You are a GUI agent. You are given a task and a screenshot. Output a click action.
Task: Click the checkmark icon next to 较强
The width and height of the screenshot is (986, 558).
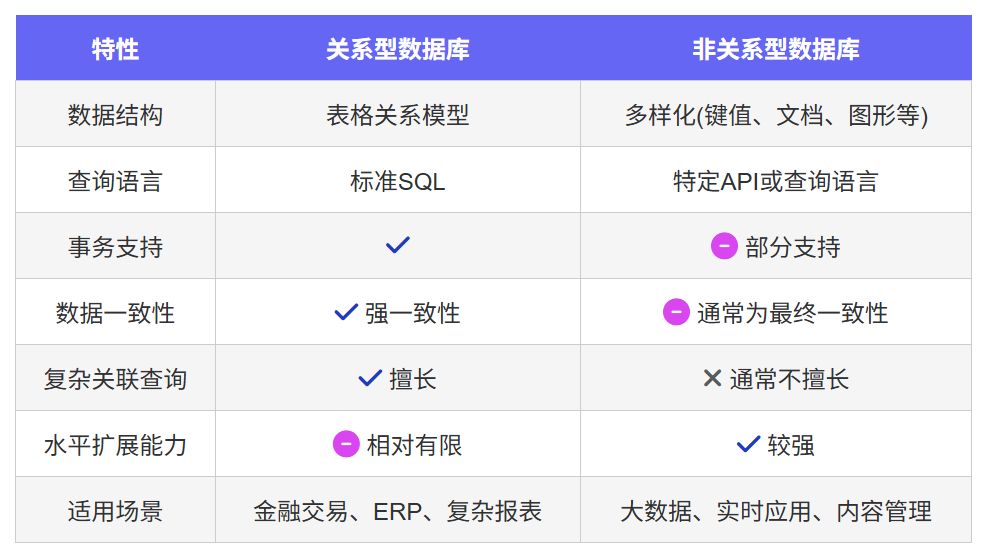(748, 444)
